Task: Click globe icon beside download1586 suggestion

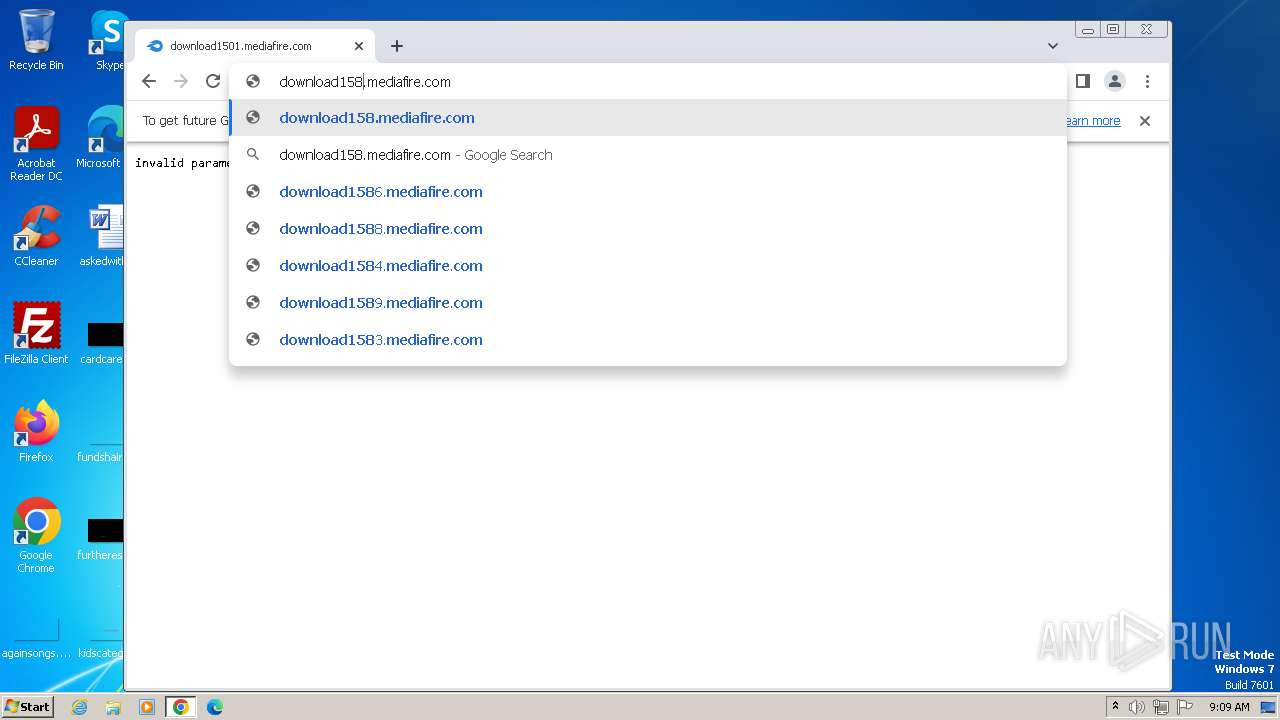Action: [x=253, y=192]
